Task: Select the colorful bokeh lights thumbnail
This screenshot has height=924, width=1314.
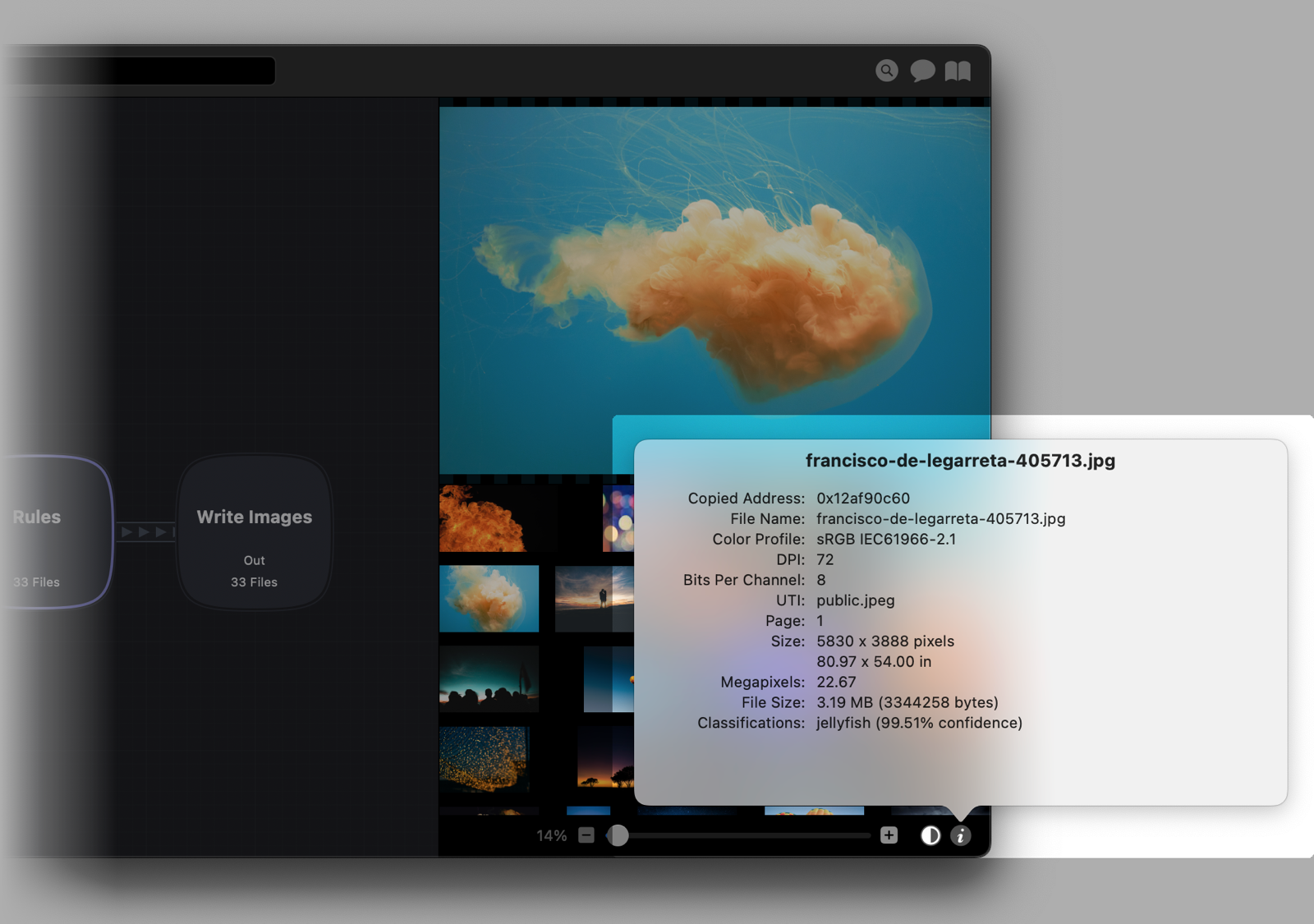Action: pos(618,518)
